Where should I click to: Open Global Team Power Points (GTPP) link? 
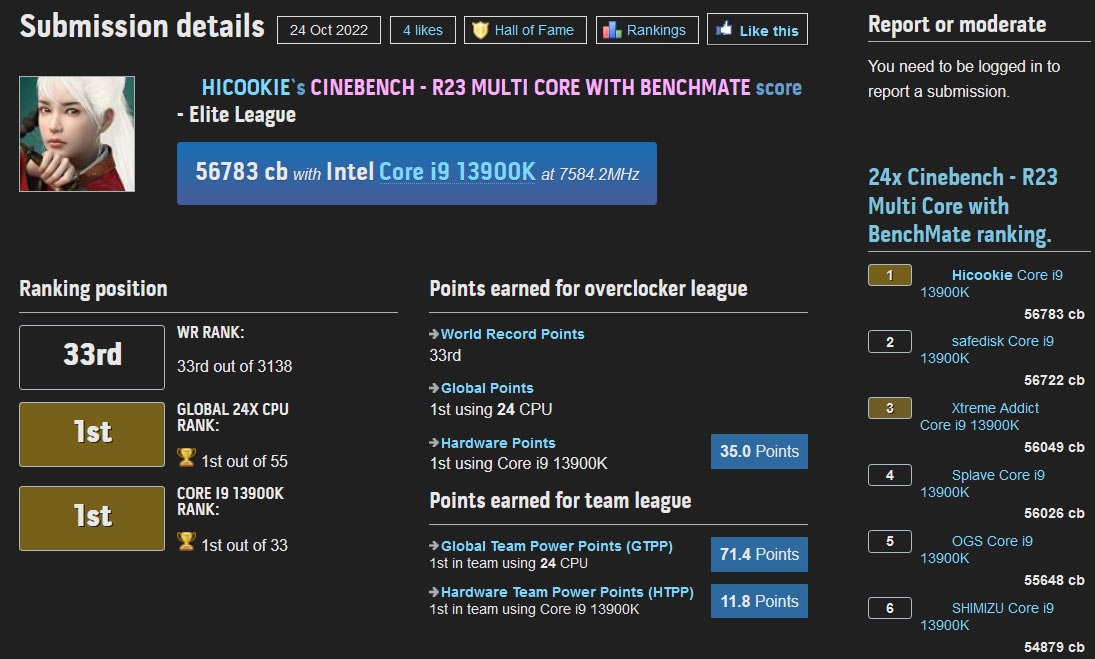pos(557,546)
